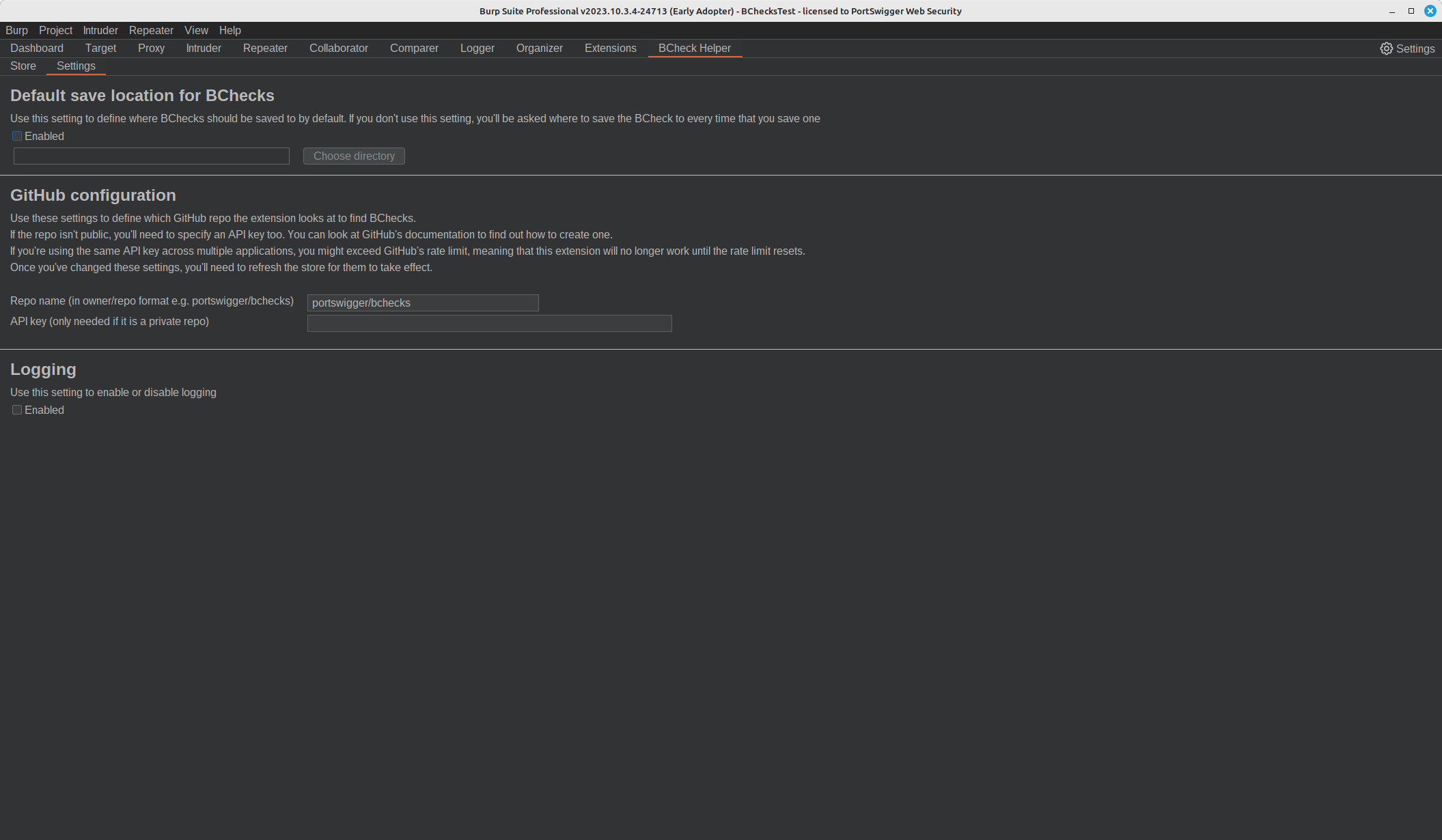This screenshot has width=1442, height=840.
Task: Click Choose directory button
Action: (x=354, y=155)
